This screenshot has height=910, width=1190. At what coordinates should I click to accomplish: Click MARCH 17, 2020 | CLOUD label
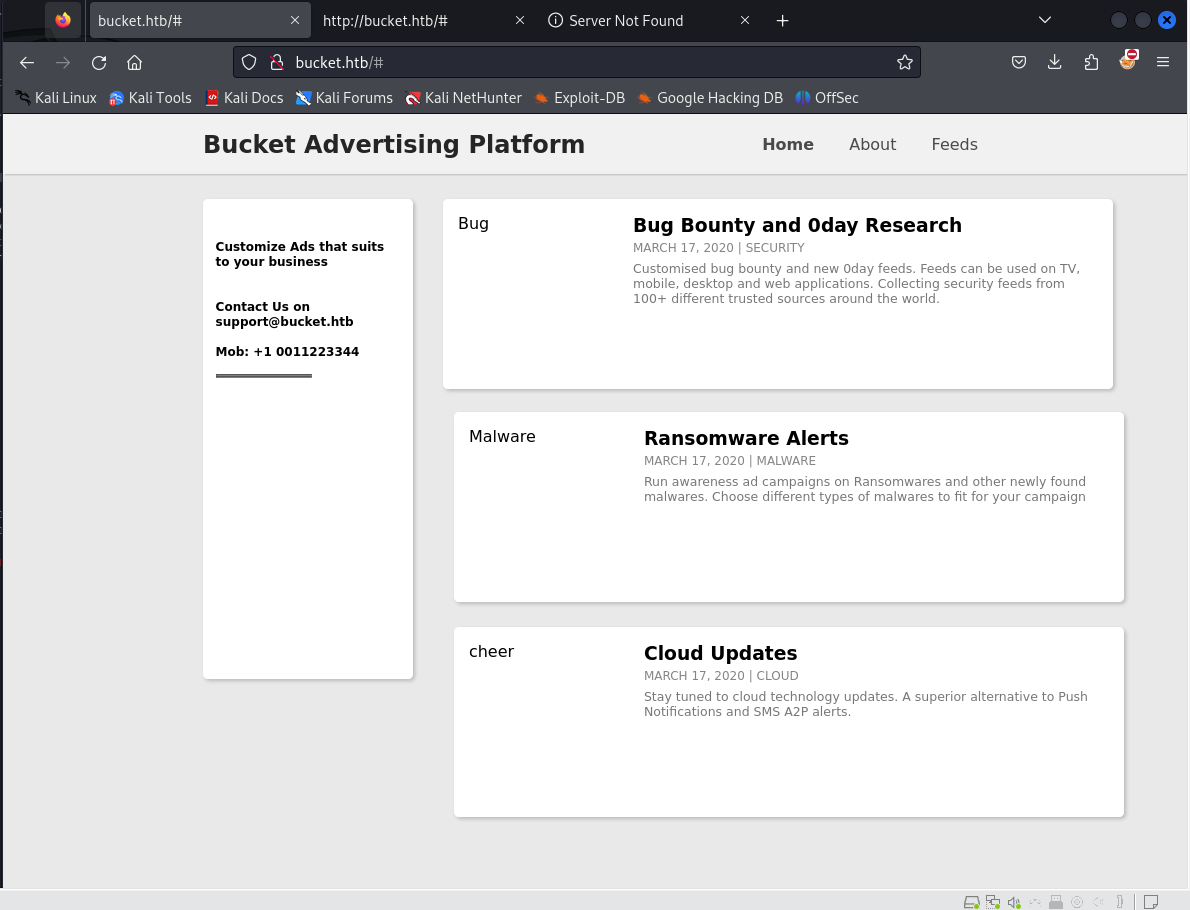click(721, 675)
